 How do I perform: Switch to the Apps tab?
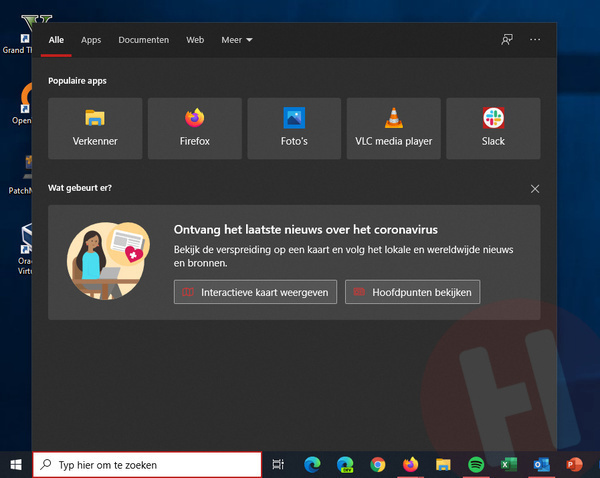(91, 40)
